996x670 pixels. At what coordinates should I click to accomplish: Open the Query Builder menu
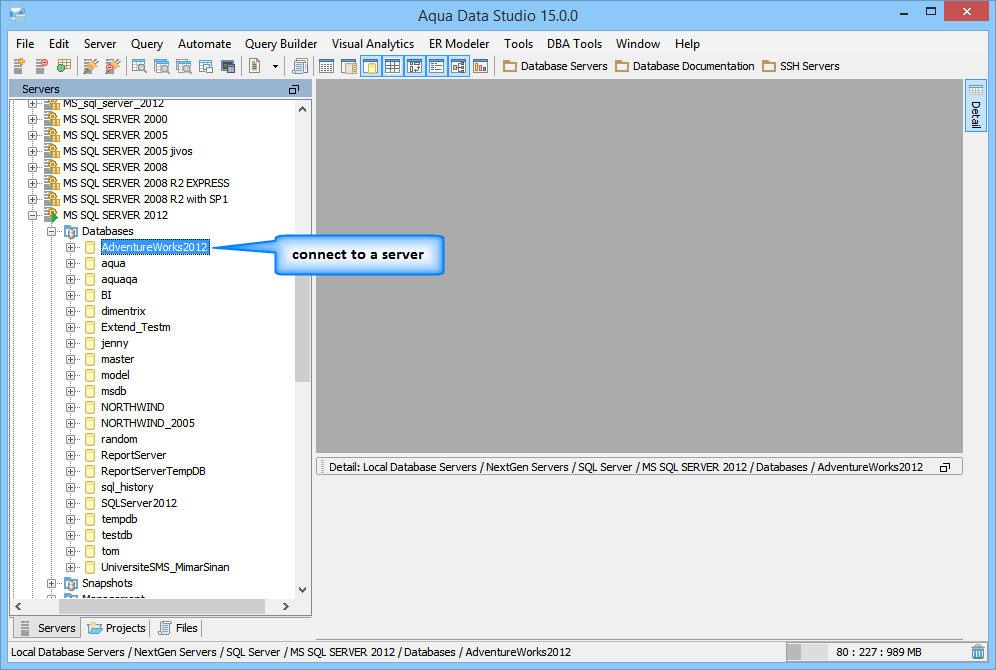click(x=281, y=44)
